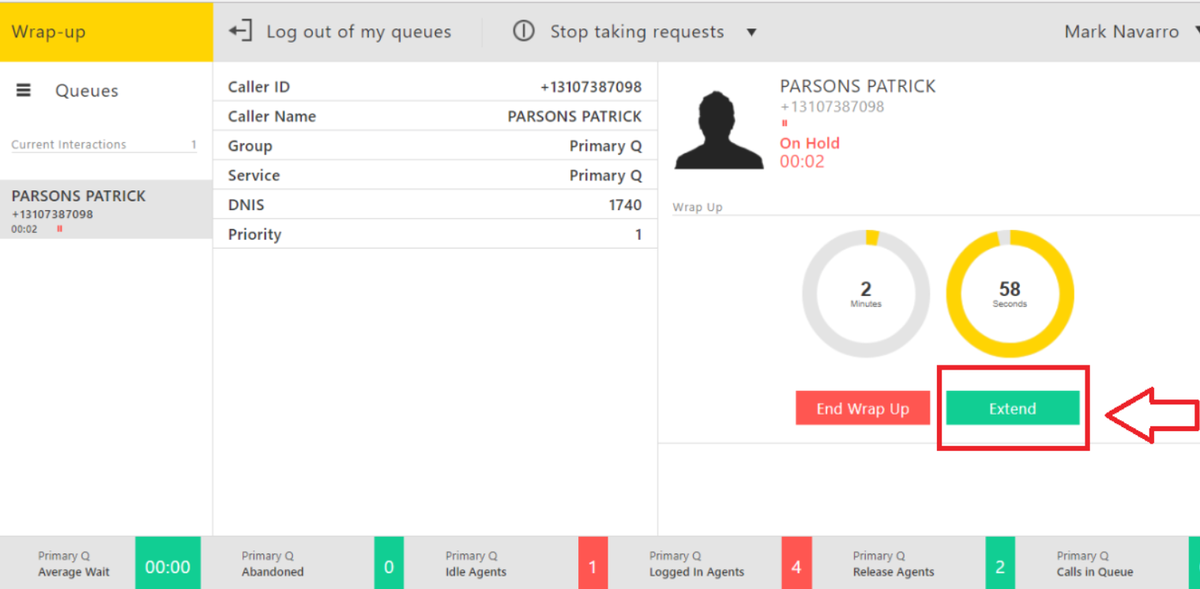Expand the Stop taking requests dropdown arrow
This screenshot has height=589, width=1200.
pos(751,32)
